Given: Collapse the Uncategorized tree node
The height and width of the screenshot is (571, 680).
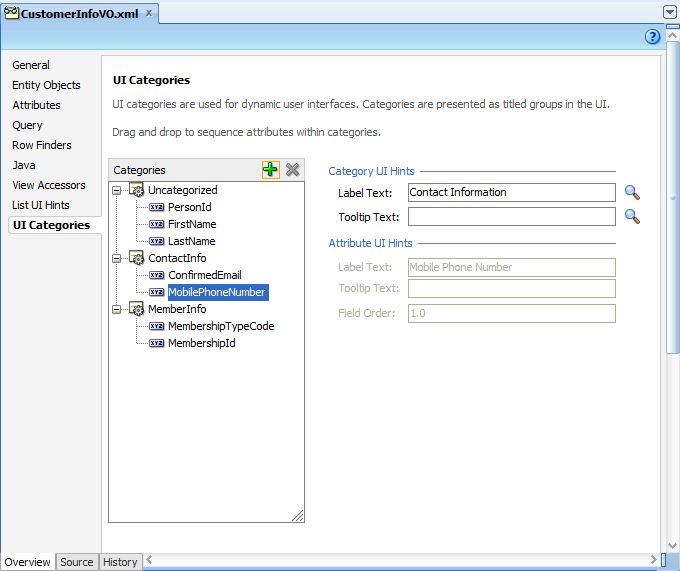Looking at the screenshot, I should click(x=116, y=190).
